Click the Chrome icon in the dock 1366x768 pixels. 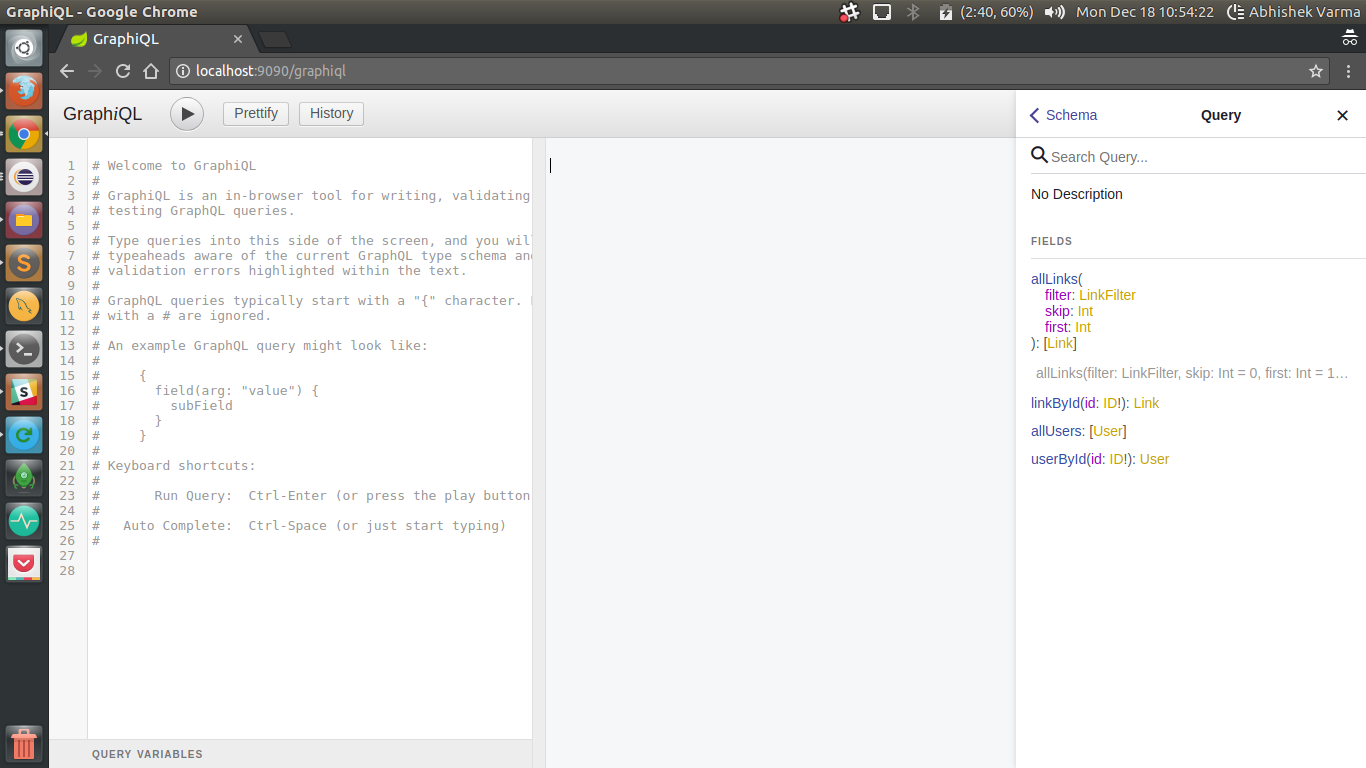(24, 133)
